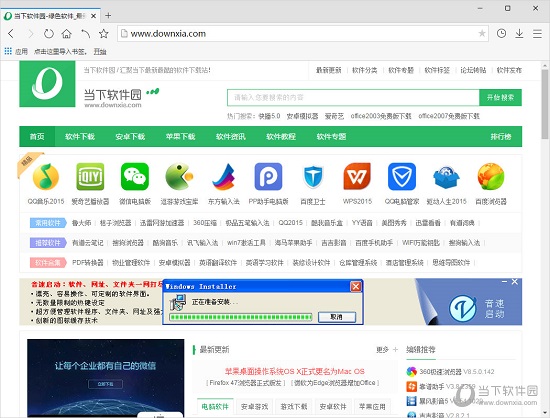
Task: Click the green game treasure box icon
Action: click(x=179, y=176)
